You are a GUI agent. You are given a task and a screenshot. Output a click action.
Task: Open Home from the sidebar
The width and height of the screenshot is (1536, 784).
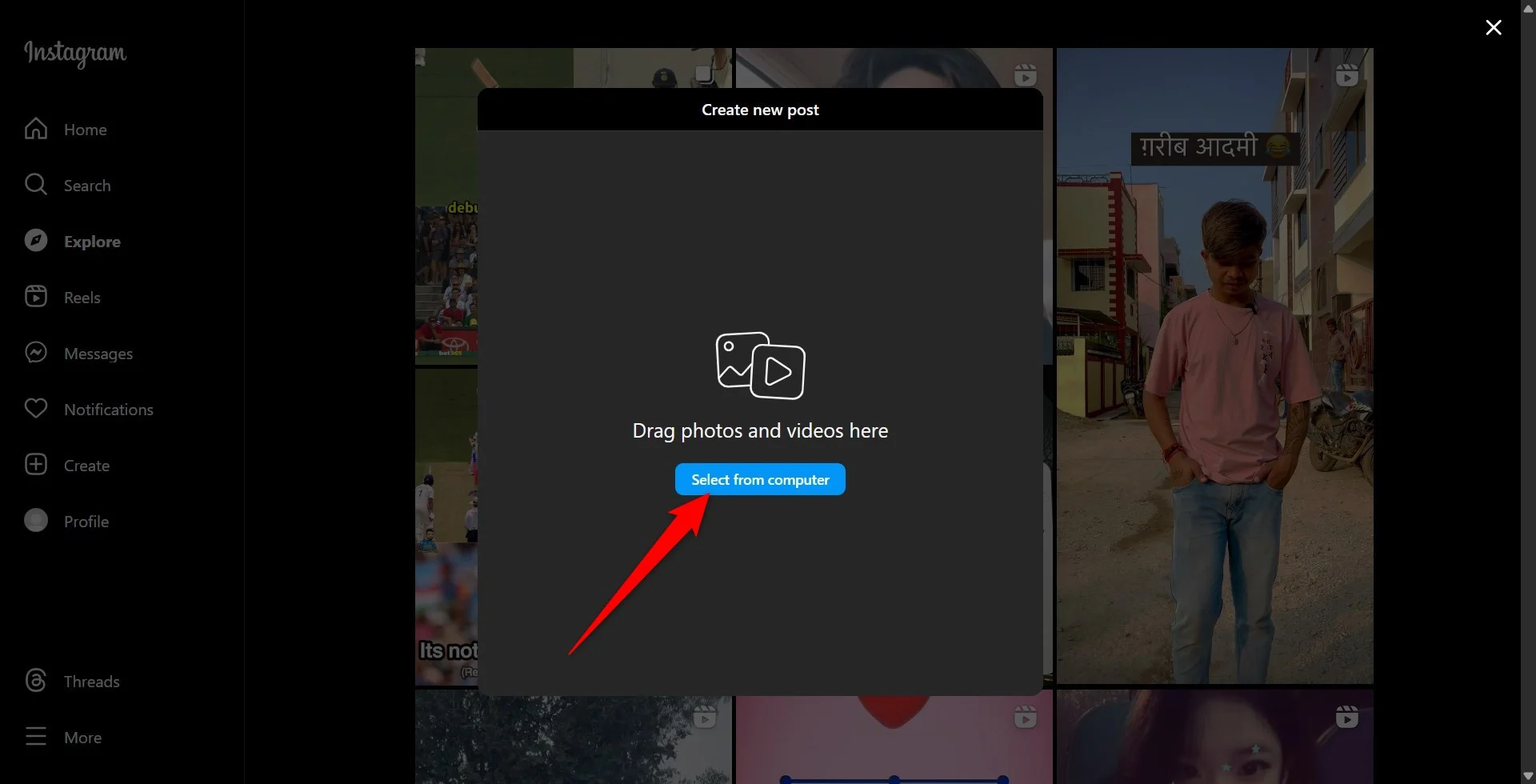pyautogui.click(x=85, y=130)
